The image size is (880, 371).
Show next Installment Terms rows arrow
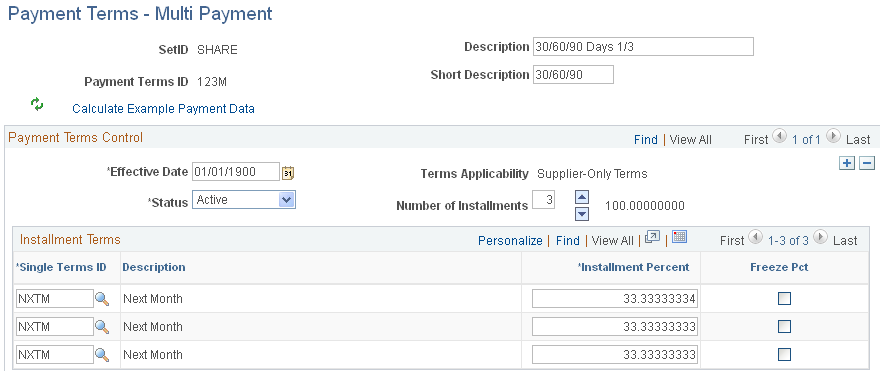(821, 237)
